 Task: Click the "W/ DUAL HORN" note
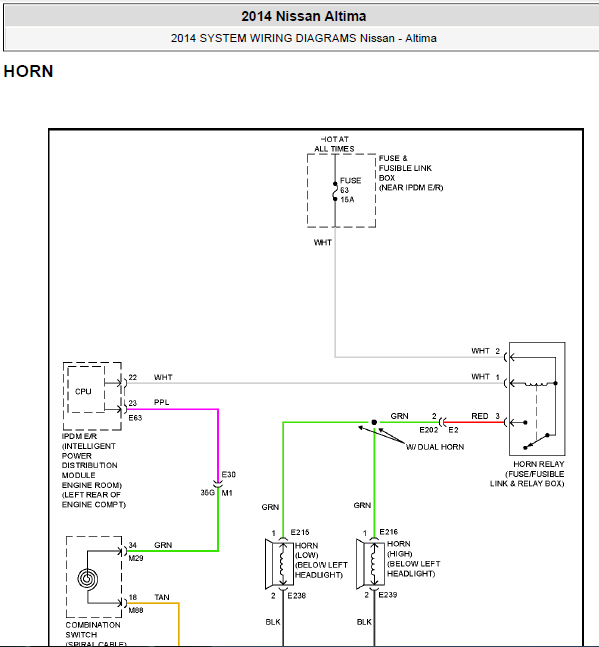[x=435, y=447]
